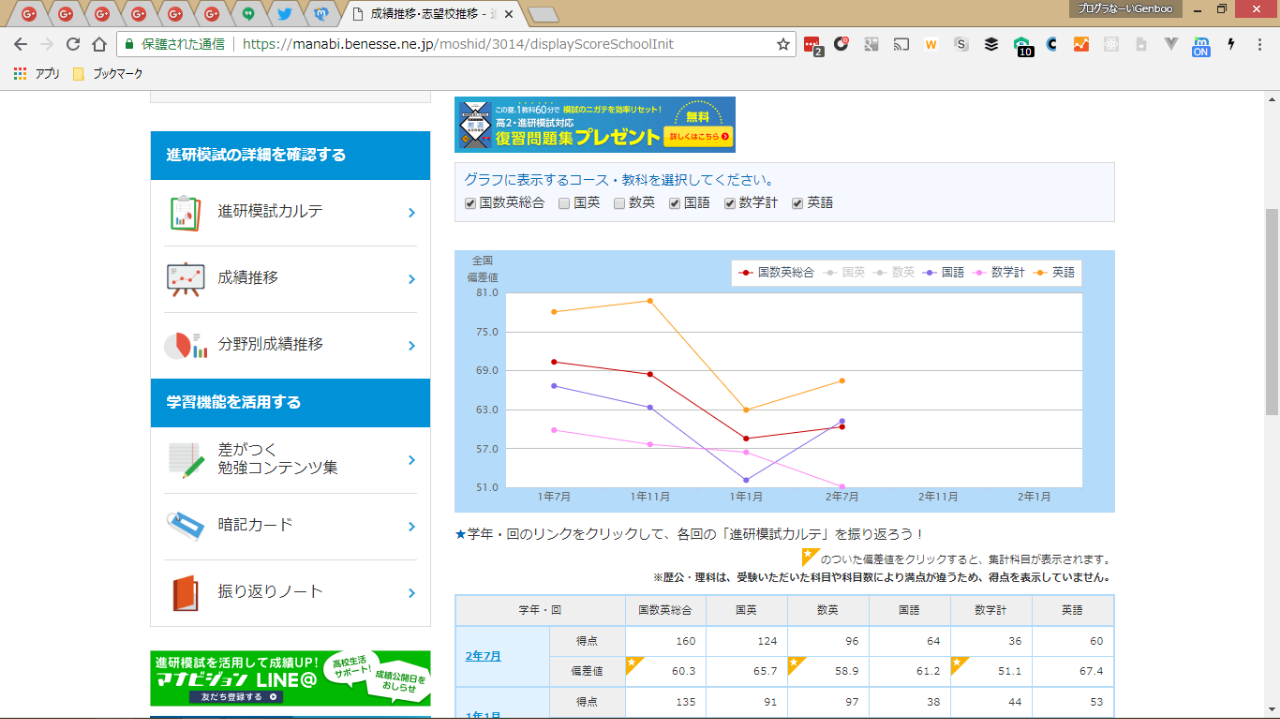Viewport: 1280px width, 719px height.
Task: Click the 分野別成績推移 pie chart icon
Action: pyautogui.click(x=185, y=345)
